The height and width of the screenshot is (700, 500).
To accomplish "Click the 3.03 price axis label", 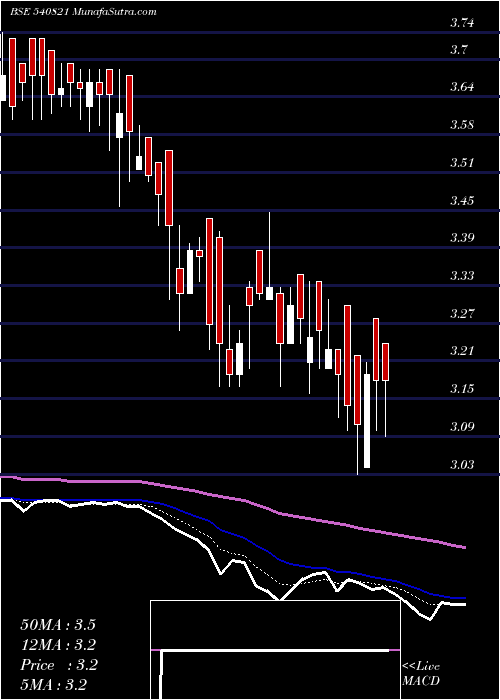I will pos(462,465).
